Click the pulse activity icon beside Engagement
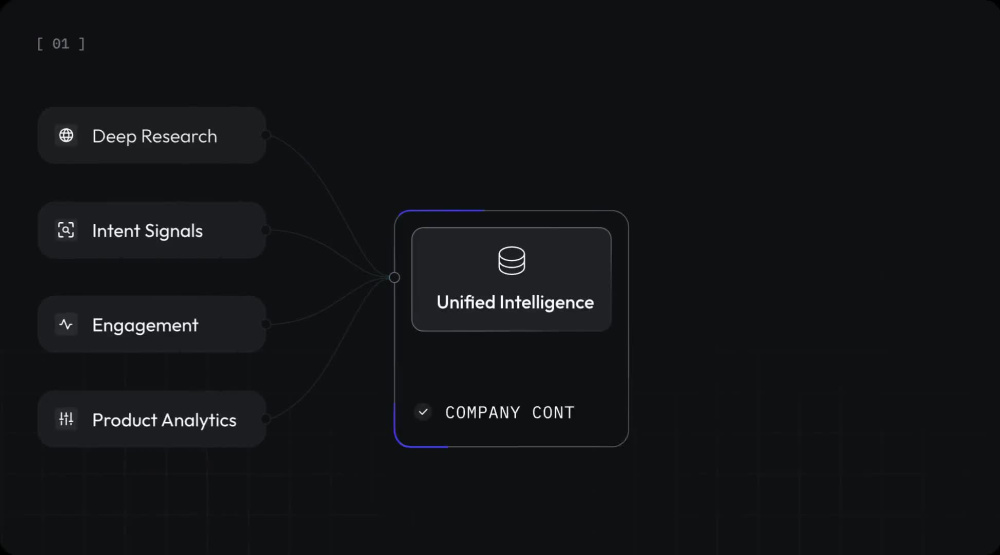 click(66, 325)
